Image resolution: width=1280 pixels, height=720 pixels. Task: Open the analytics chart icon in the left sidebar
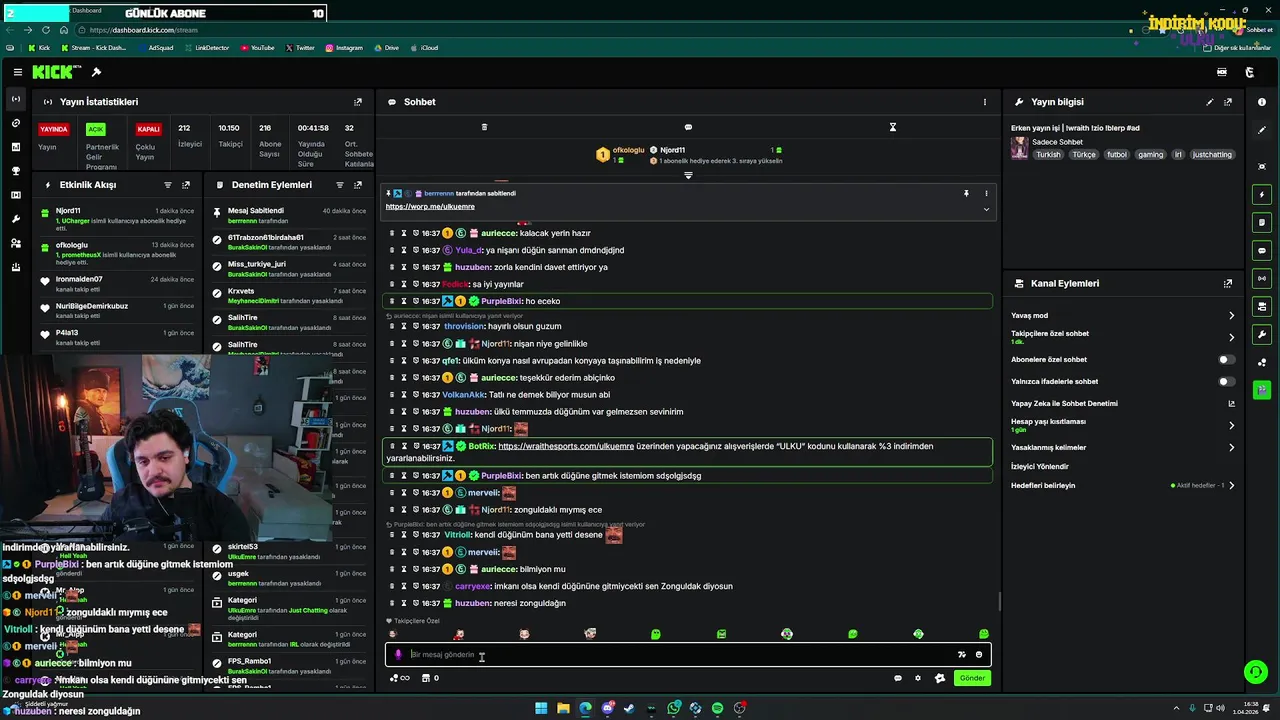pyautogui.click(x=15, y=147)
